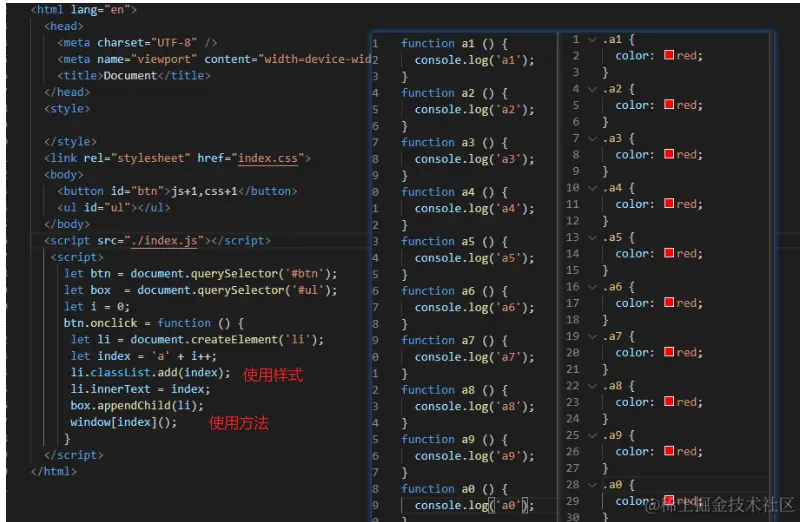
Task: Click the meta charset="UTF-8" line
Action: 137,43
